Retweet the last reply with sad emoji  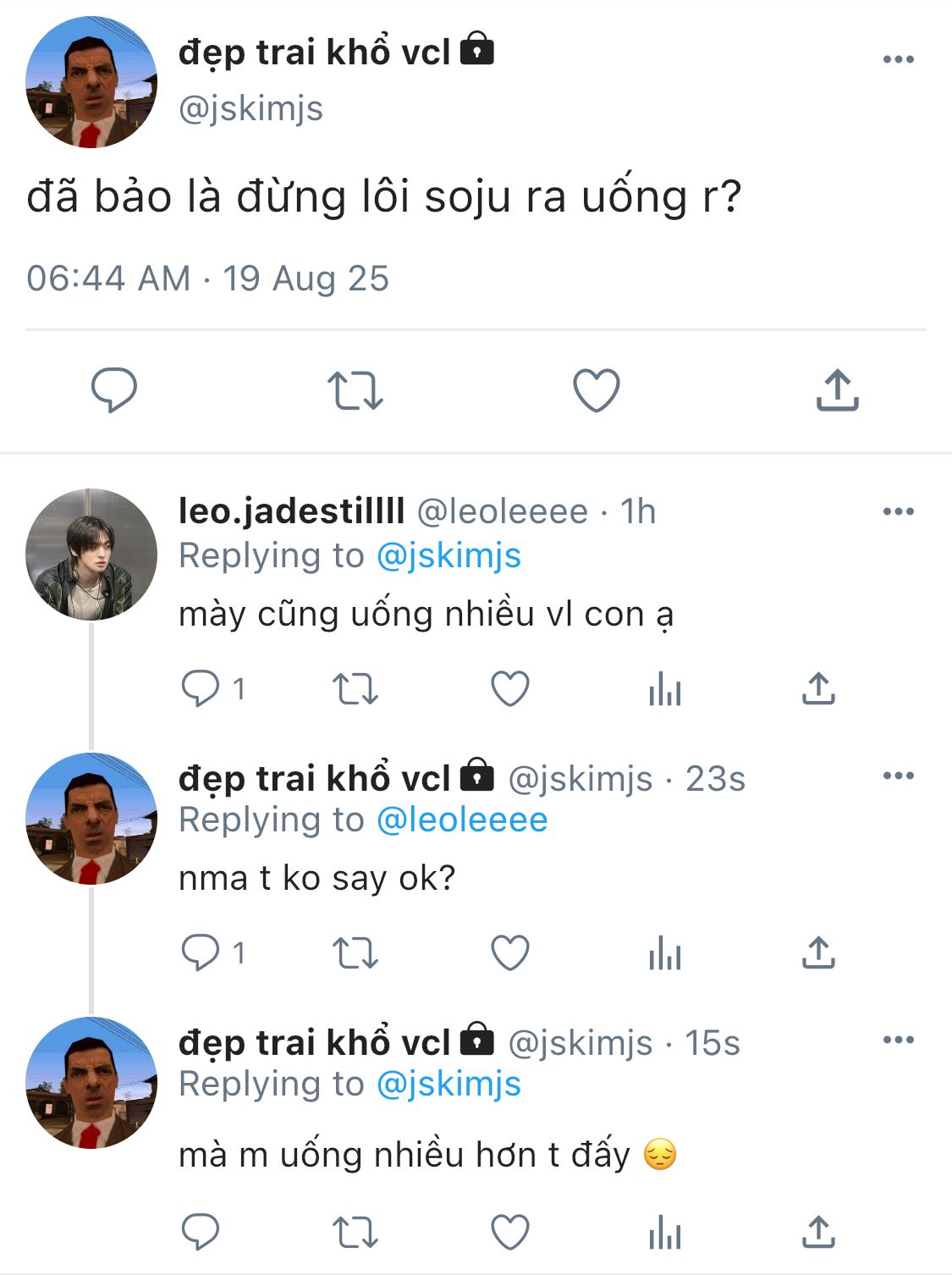pos(355,1232)
